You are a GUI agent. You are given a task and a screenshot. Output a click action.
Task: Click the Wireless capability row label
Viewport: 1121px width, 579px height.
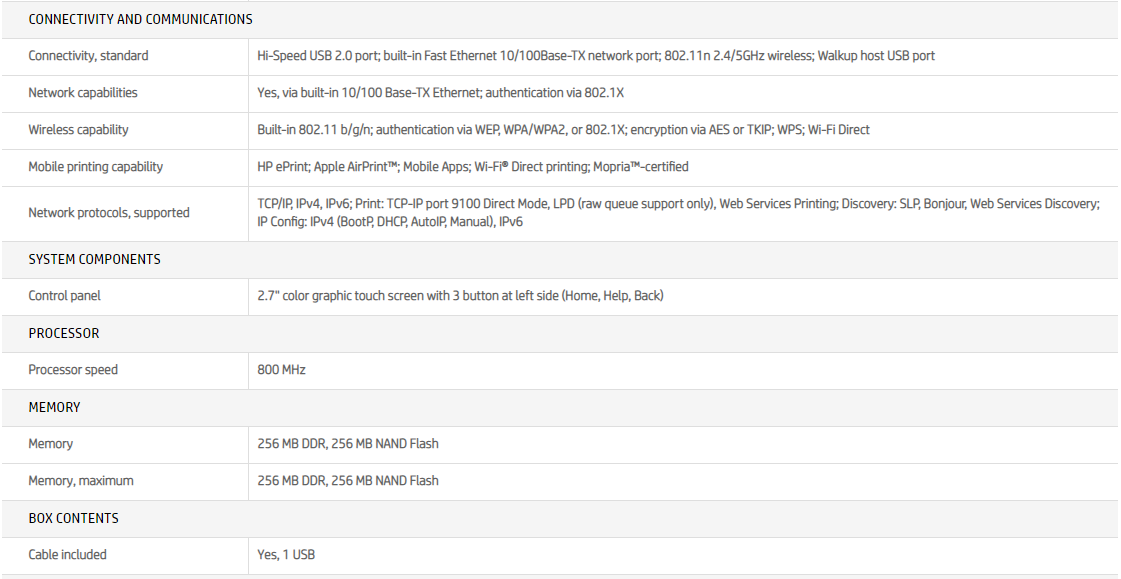pyautogui.click(x=78, y=130)
